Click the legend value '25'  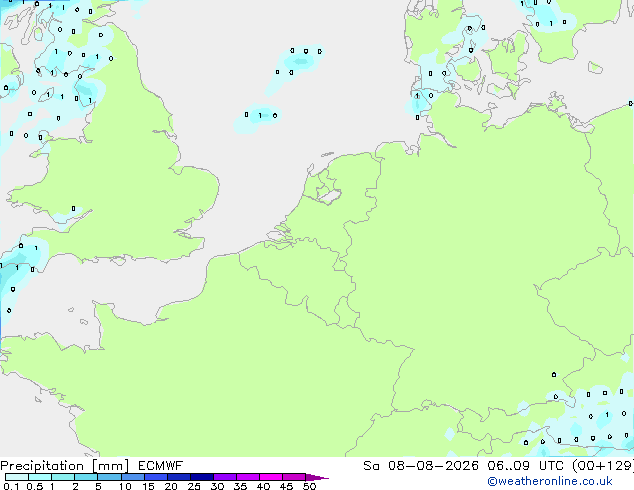pyautogui.click(x=194, y=486)
